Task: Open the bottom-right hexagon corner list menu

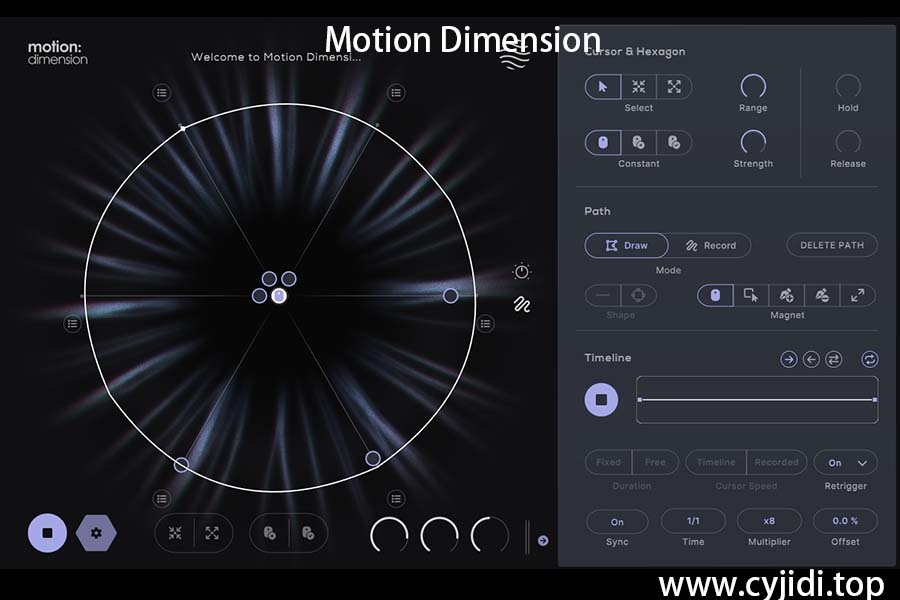Action: 396,498
